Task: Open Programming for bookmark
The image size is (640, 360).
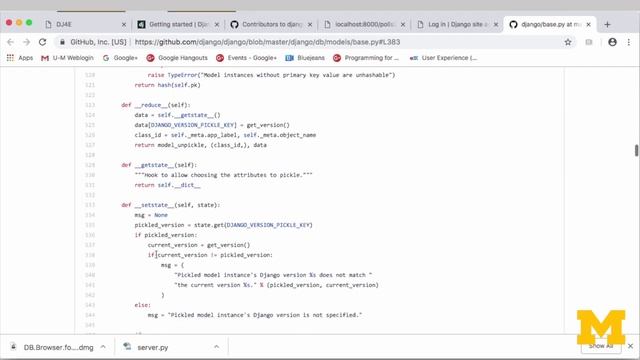Action: (366, 58)
